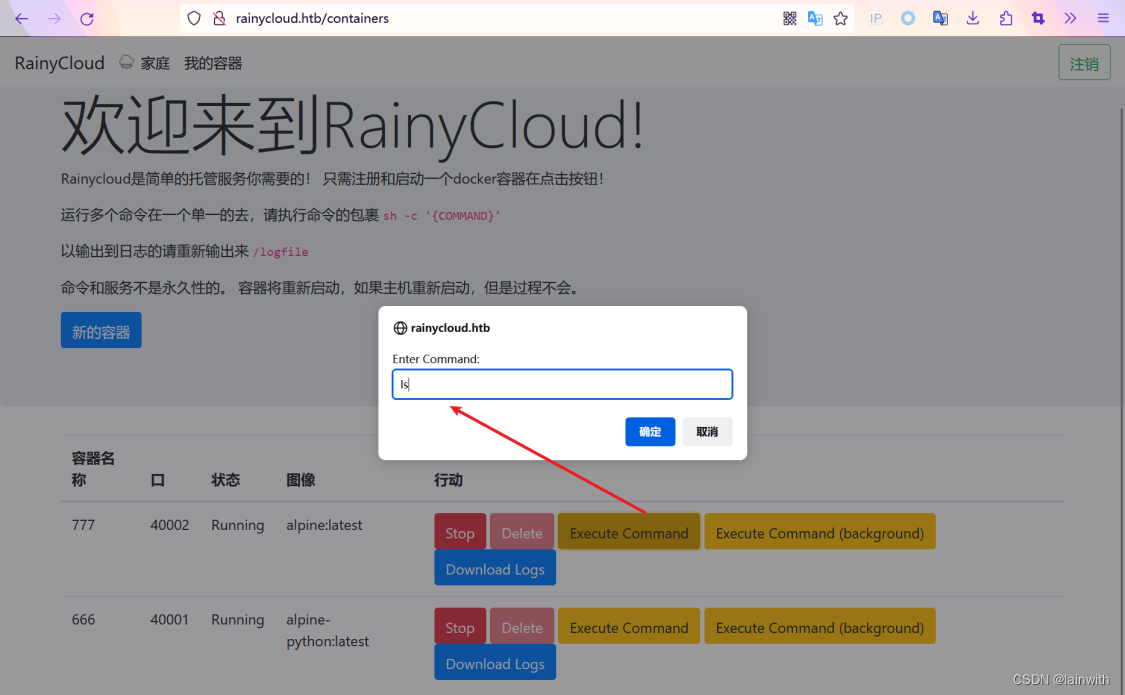Delete the 666 container

coord(522,627)
